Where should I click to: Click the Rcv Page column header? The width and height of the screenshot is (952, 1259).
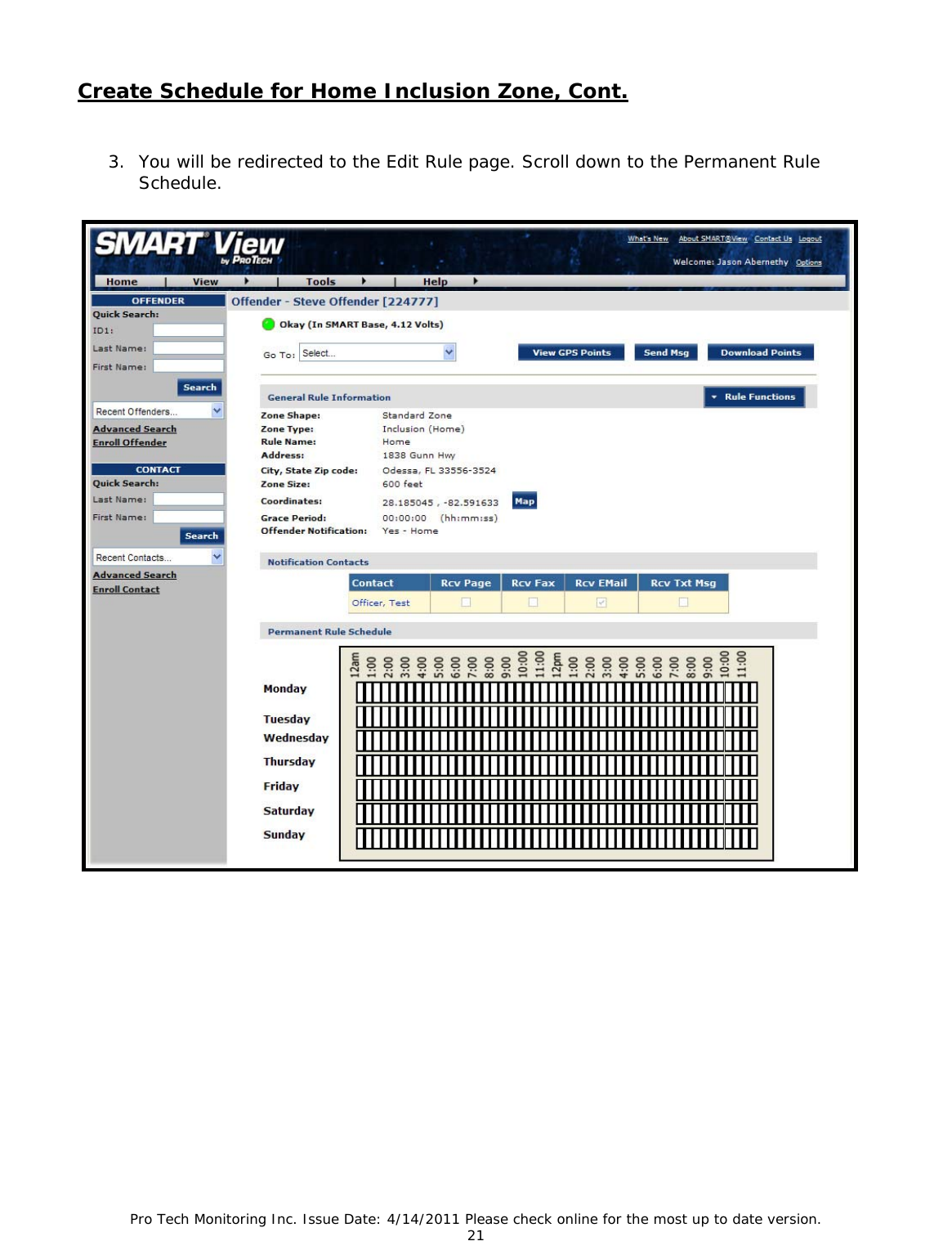[x=466, y=583]
